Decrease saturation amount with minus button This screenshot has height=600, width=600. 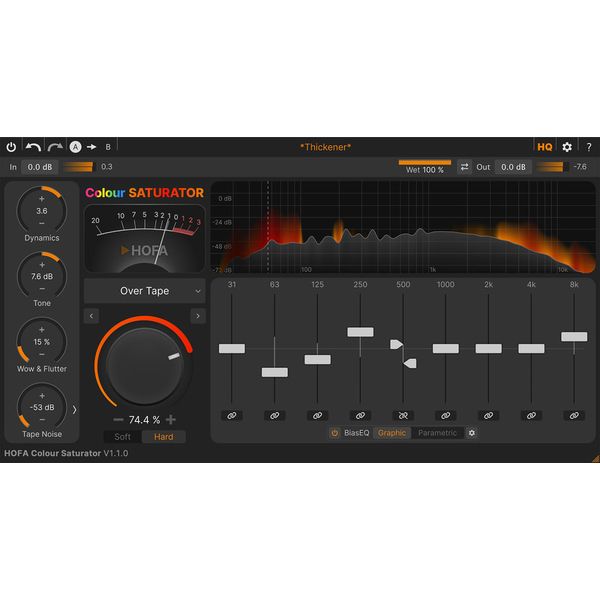118,420
